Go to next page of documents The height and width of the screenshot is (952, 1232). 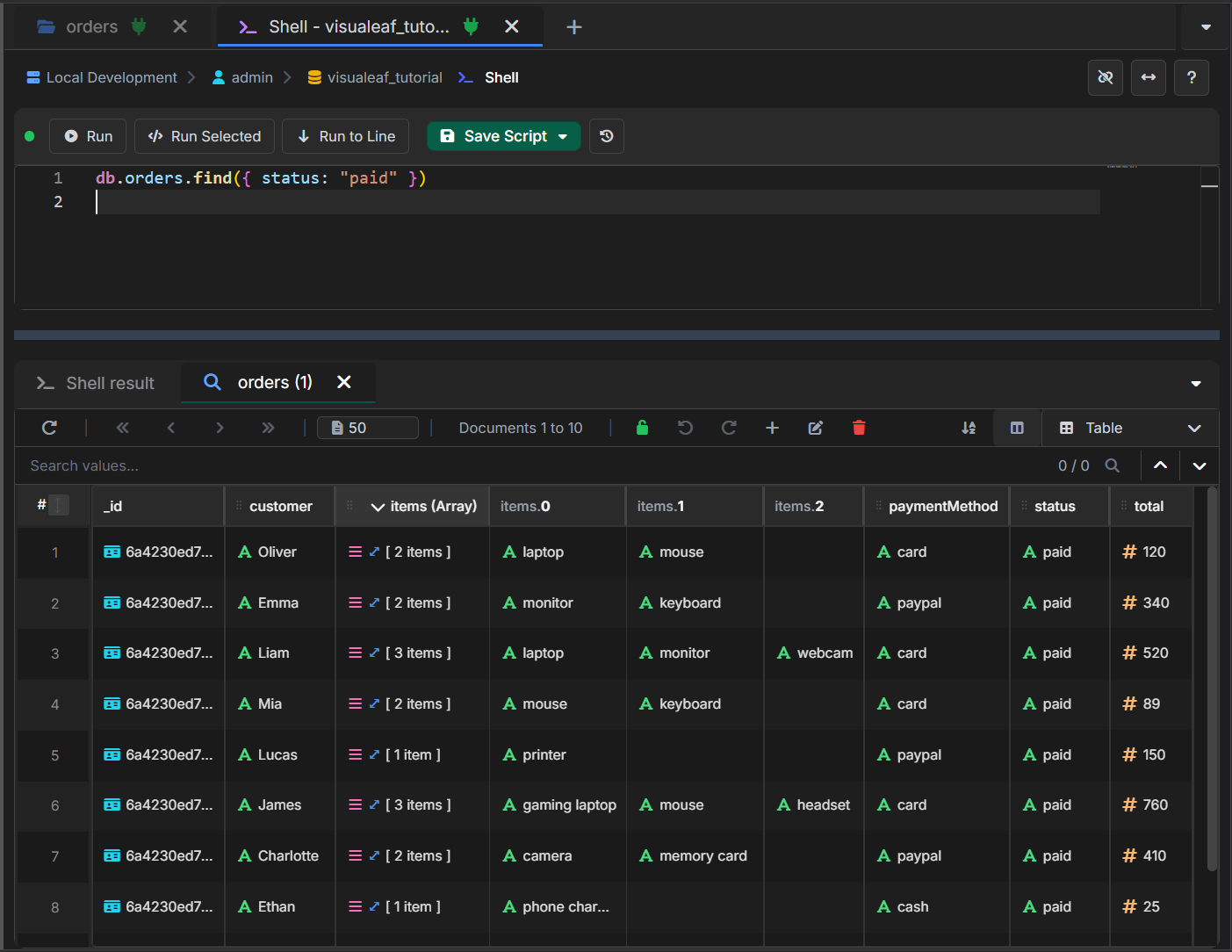220,428
